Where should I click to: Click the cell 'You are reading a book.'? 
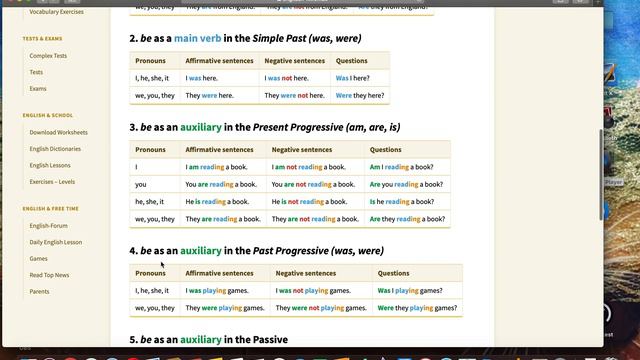pos(223,184)
